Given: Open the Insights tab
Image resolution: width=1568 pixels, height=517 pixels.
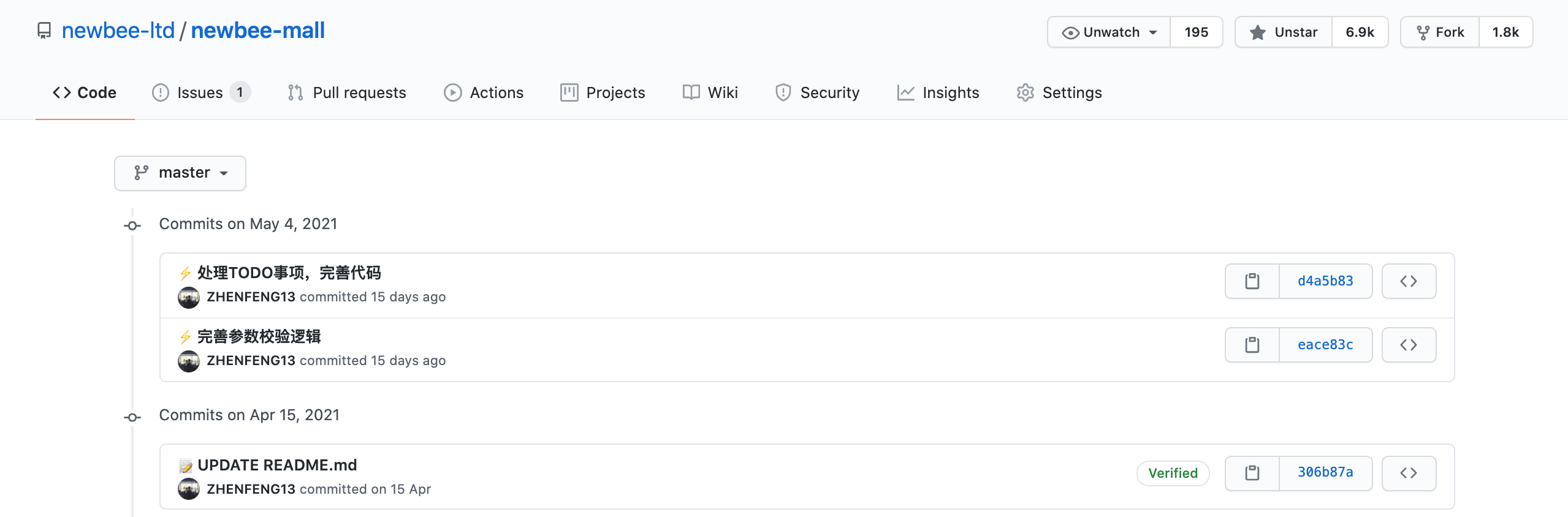Looking at the screenshot, I should [938, 92].
